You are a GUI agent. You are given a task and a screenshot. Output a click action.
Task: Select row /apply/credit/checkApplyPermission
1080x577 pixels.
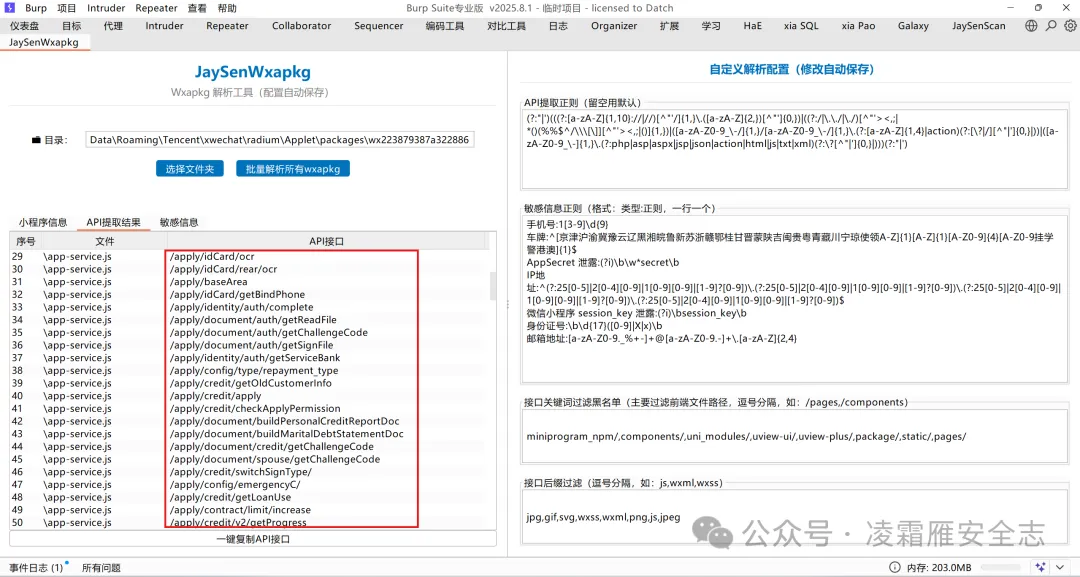(249, 408)
